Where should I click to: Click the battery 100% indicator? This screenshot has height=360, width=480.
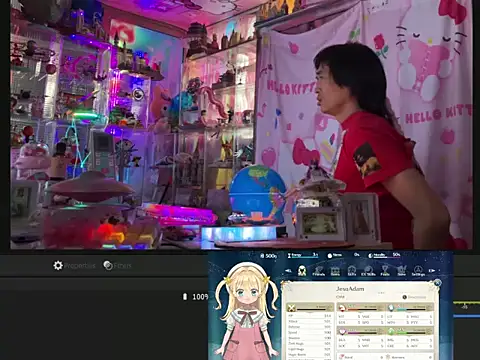tap(195, 297)
